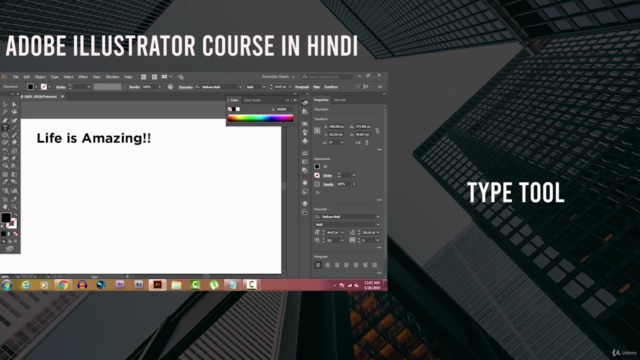Screen dimensions: 640x360
Task: Click the Fill swatch in Appearance section
Action: (317, 167)
